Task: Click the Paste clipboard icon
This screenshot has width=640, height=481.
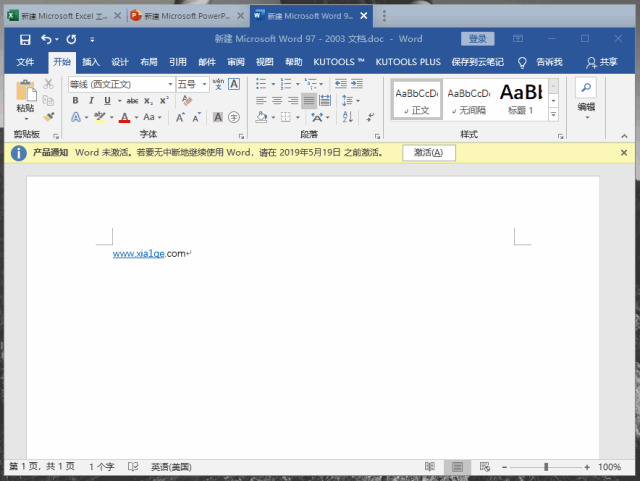Action: point(26,91)
